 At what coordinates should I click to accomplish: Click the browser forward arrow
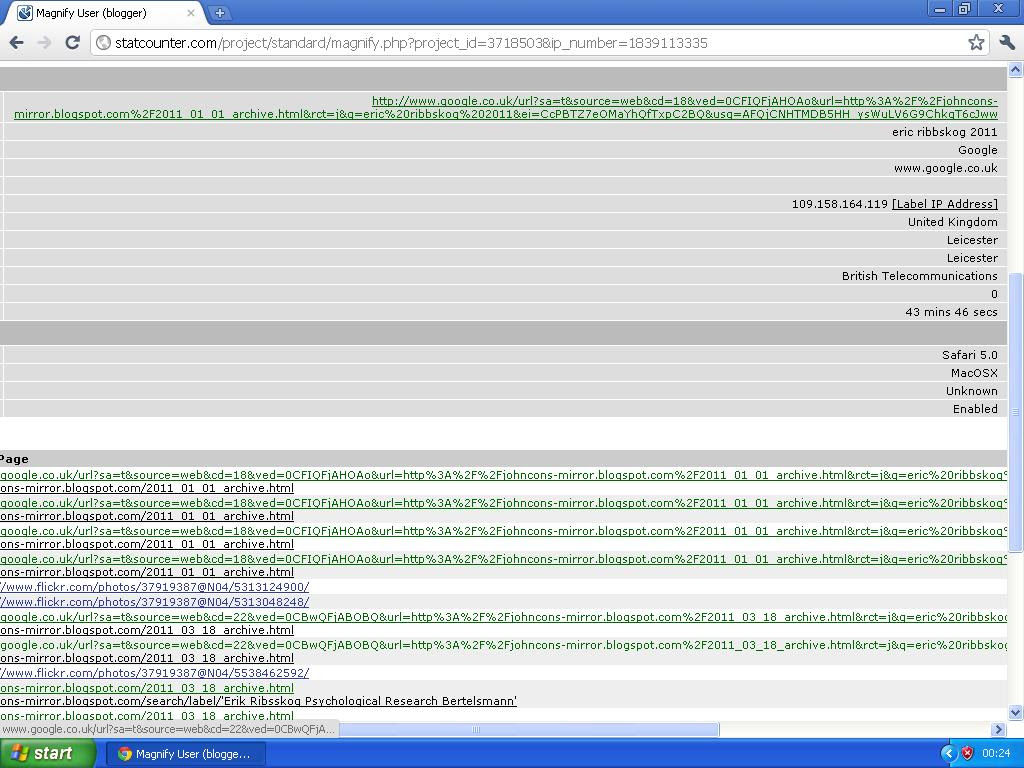44,43
